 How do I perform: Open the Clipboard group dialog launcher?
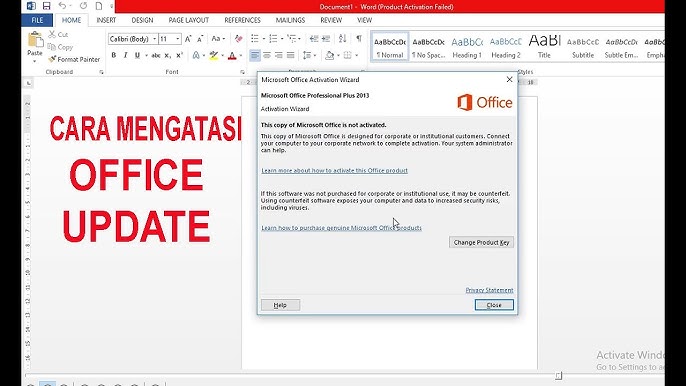point(101,72)
